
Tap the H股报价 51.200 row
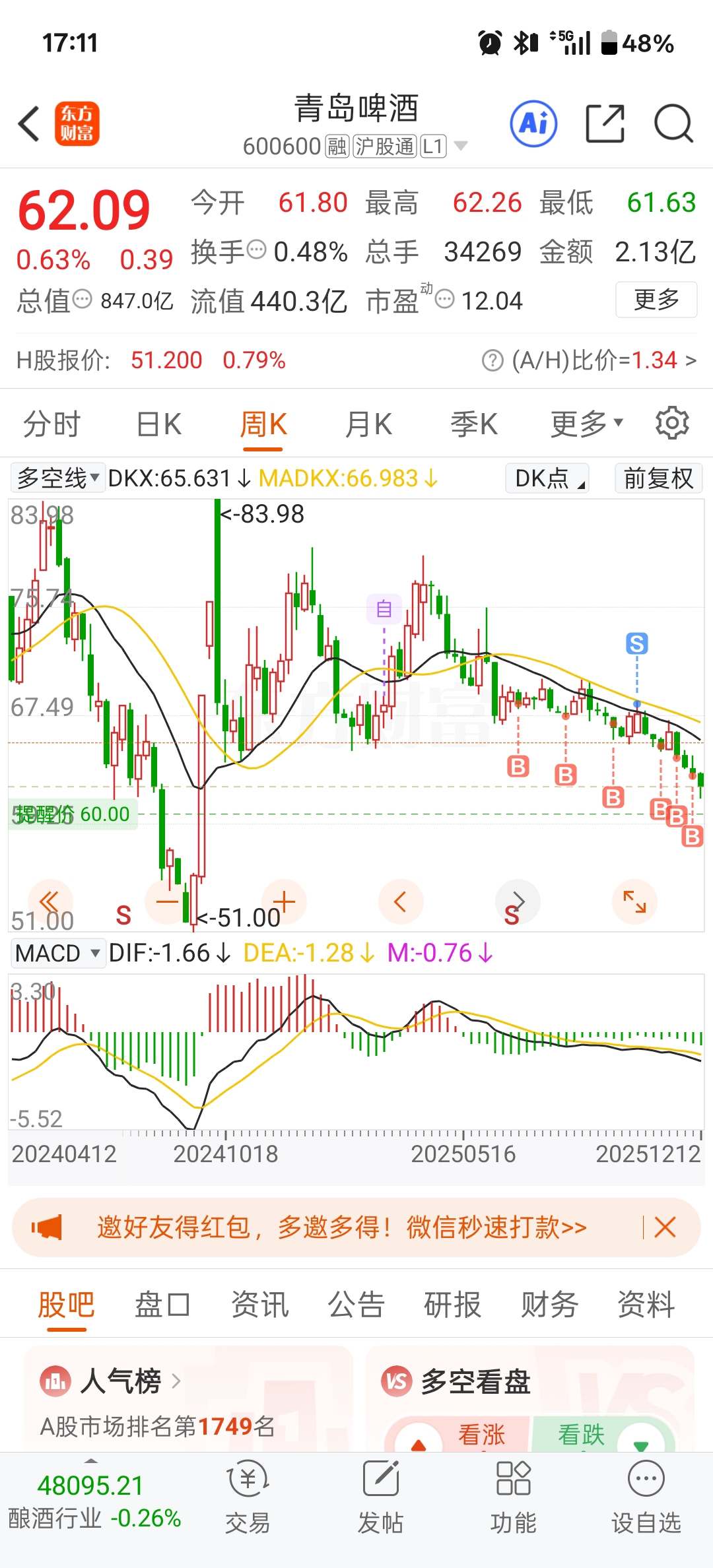click(151, 360)
